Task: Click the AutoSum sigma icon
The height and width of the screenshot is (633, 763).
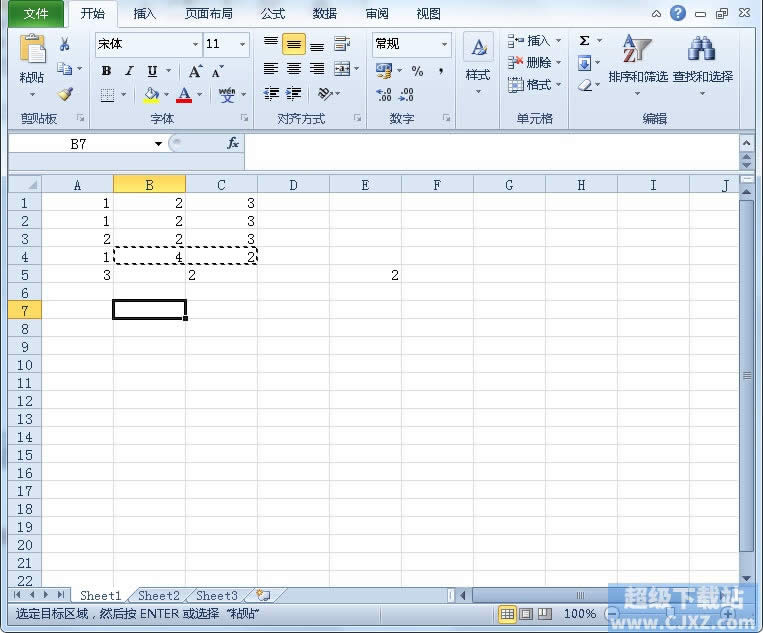Action: (585, 41)
